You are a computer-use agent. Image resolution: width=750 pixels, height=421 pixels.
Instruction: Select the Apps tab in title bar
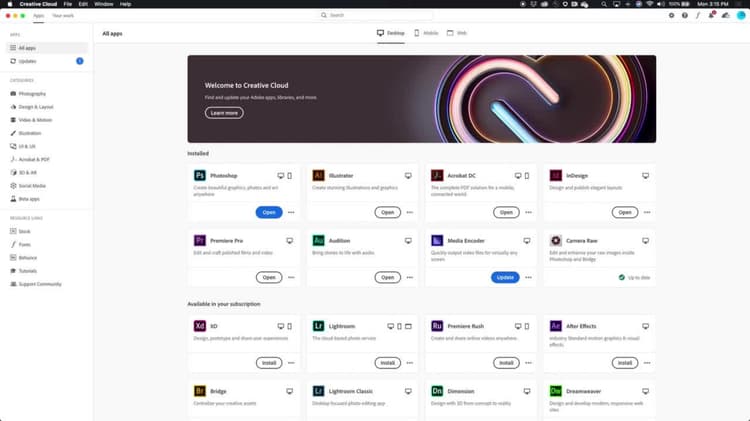pos(38,16)
